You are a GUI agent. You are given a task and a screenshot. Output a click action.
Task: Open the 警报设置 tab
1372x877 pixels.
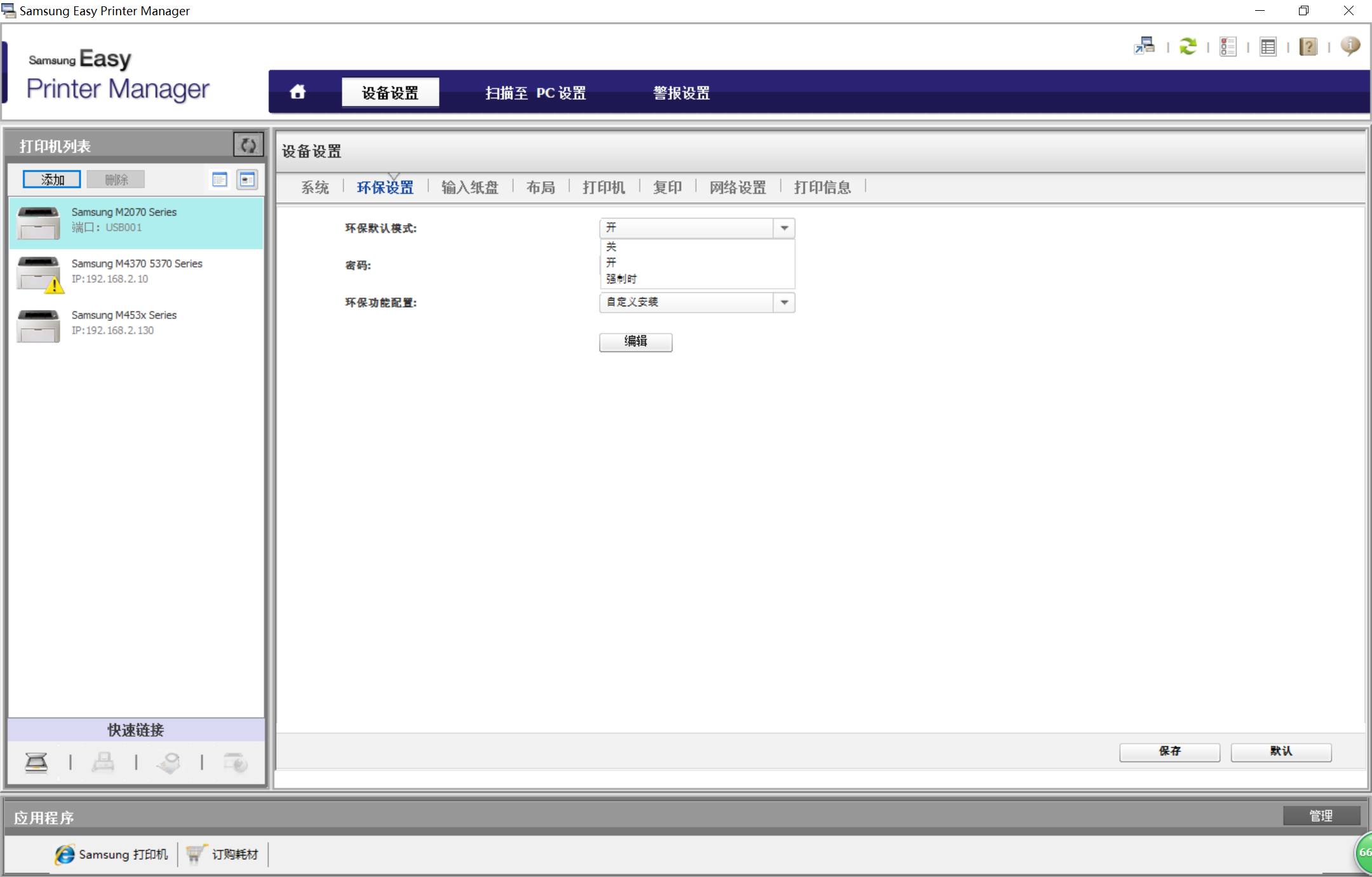pos(682,93)
